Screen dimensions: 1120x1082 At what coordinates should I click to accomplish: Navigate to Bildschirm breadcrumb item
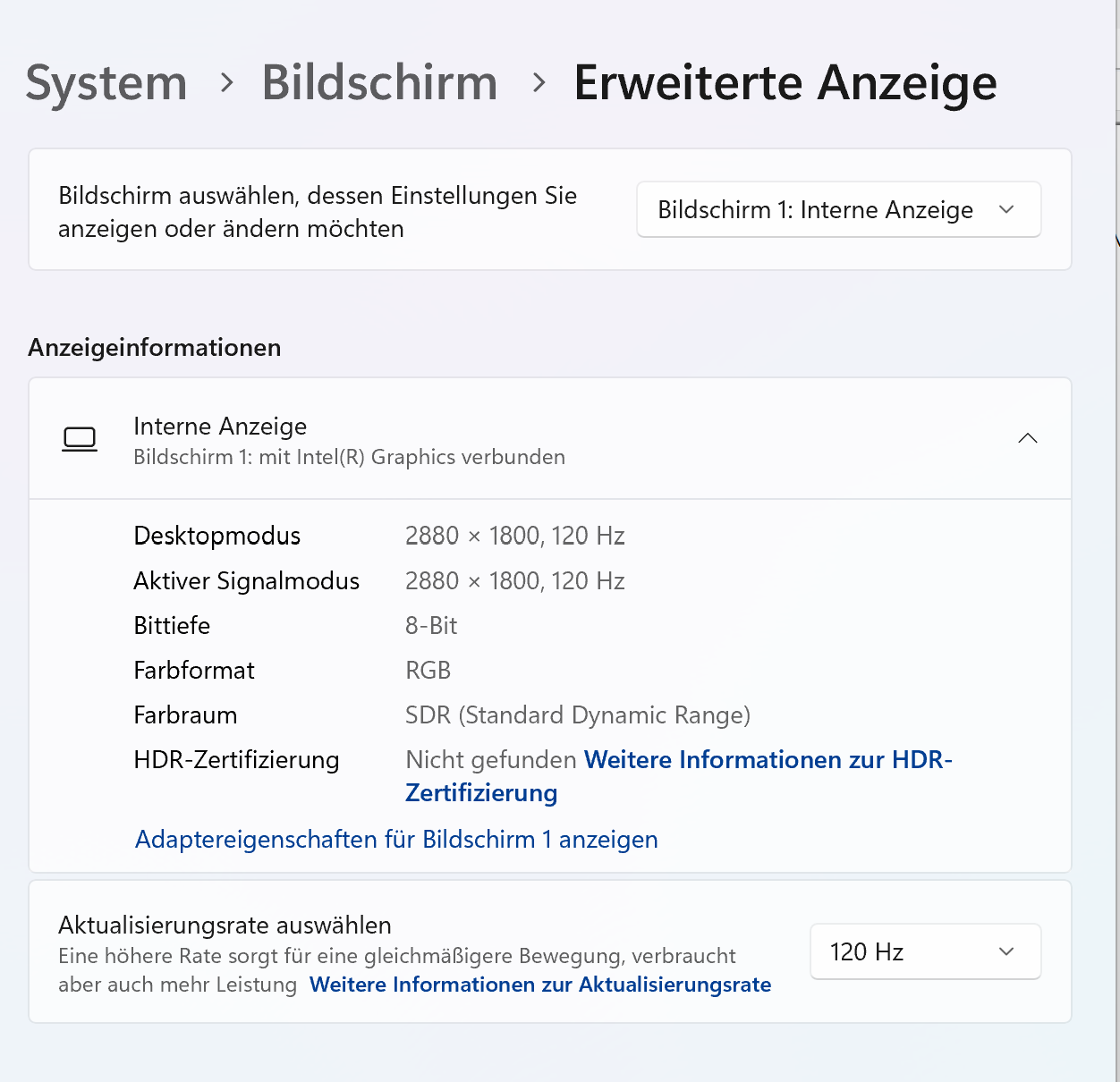point(379,83)
